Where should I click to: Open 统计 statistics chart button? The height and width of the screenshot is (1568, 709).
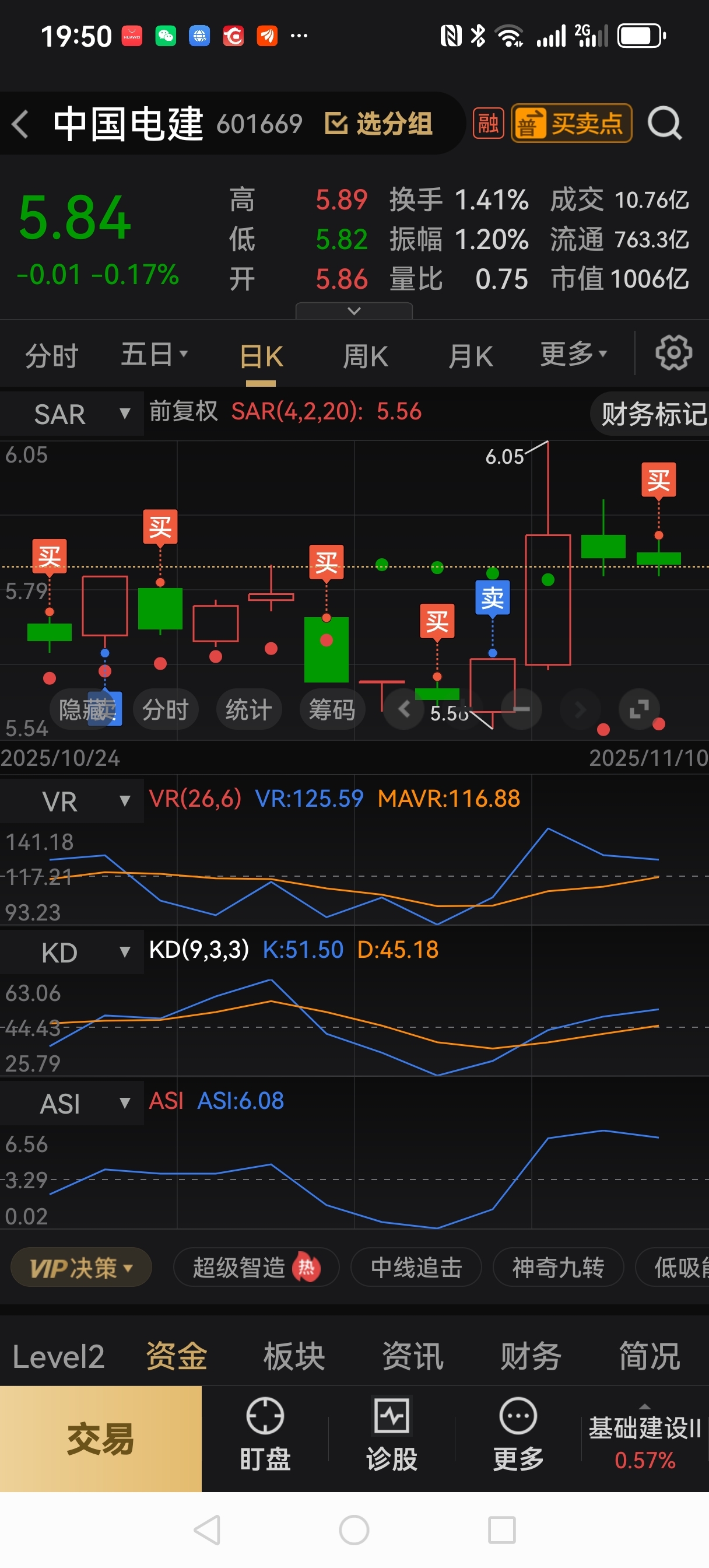pyautogui.click(x=248, y=709)
